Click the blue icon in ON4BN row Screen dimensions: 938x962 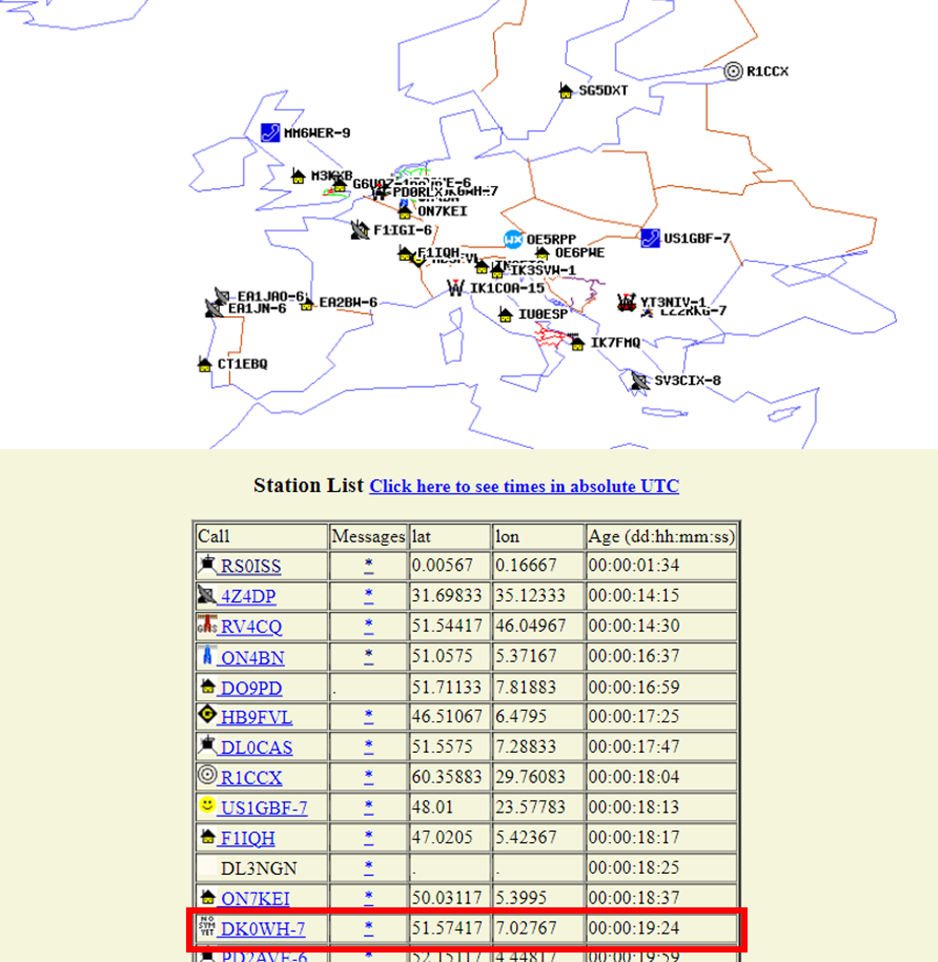click(x=207, y=655)
